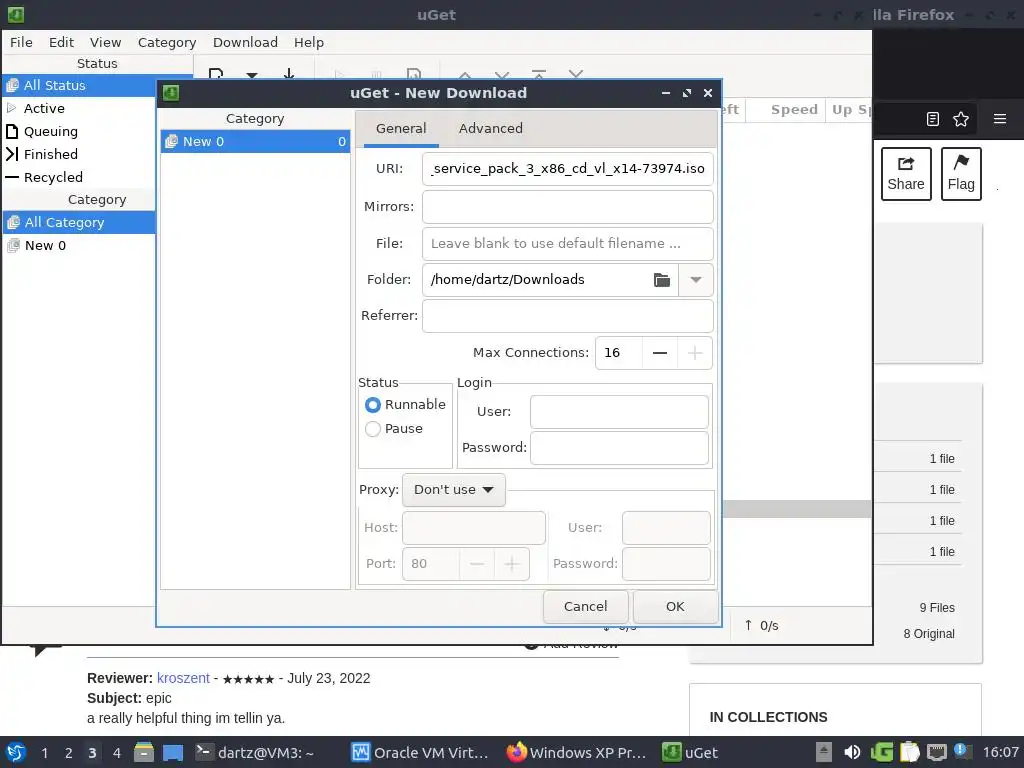The height and width of the screenshot is (768, 1024).
Task: Click the uGet main window titlebar icon
Action: pyautogui.click(x=16, y=14)
